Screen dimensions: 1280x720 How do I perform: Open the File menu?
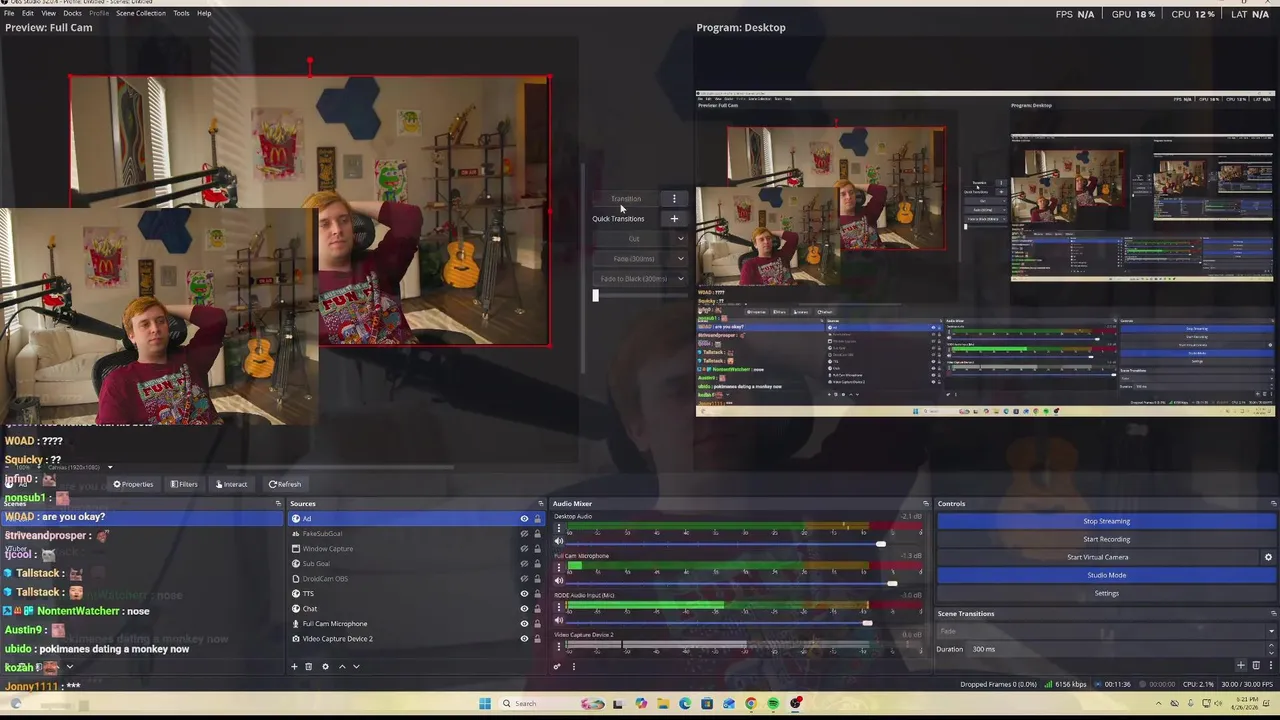coord(9,13)
